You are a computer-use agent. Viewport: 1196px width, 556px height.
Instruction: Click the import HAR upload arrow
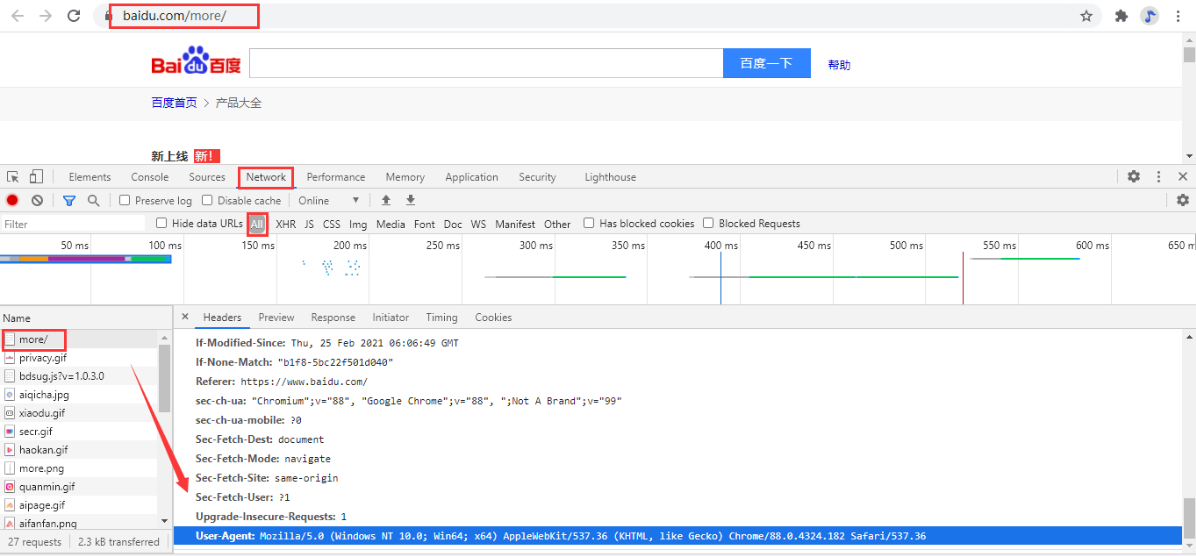point(386,201)
